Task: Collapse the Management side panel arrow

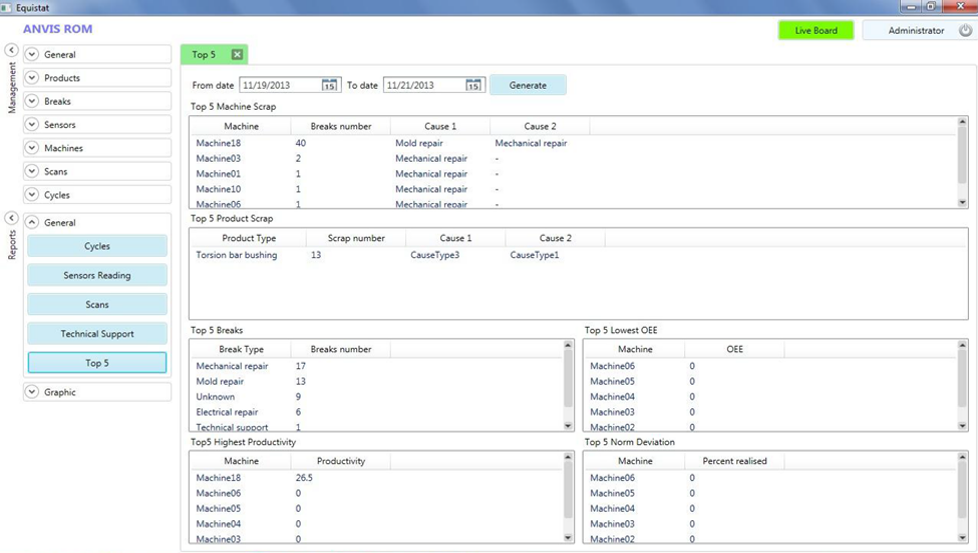Action: (11, 50)
